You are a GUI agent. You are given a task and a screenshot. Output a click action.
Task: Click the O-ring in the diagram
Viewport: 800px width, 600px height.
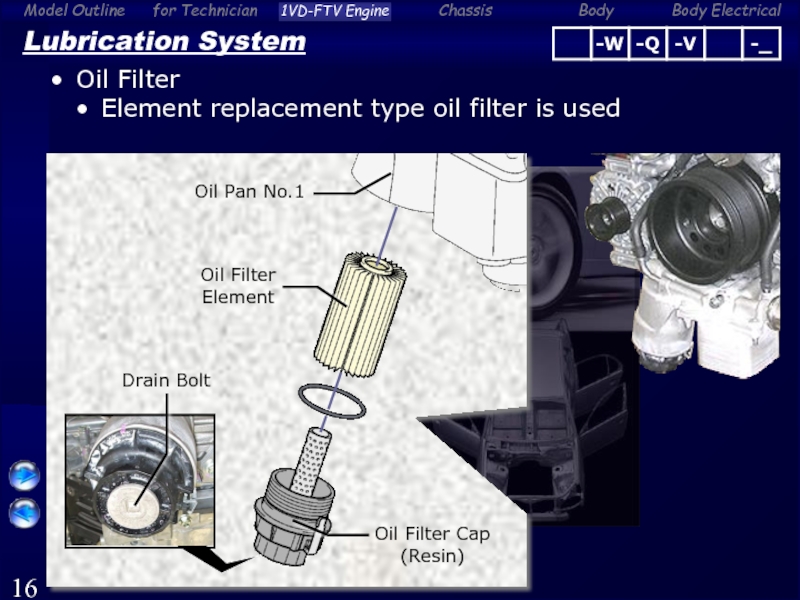tap(332, 402)
